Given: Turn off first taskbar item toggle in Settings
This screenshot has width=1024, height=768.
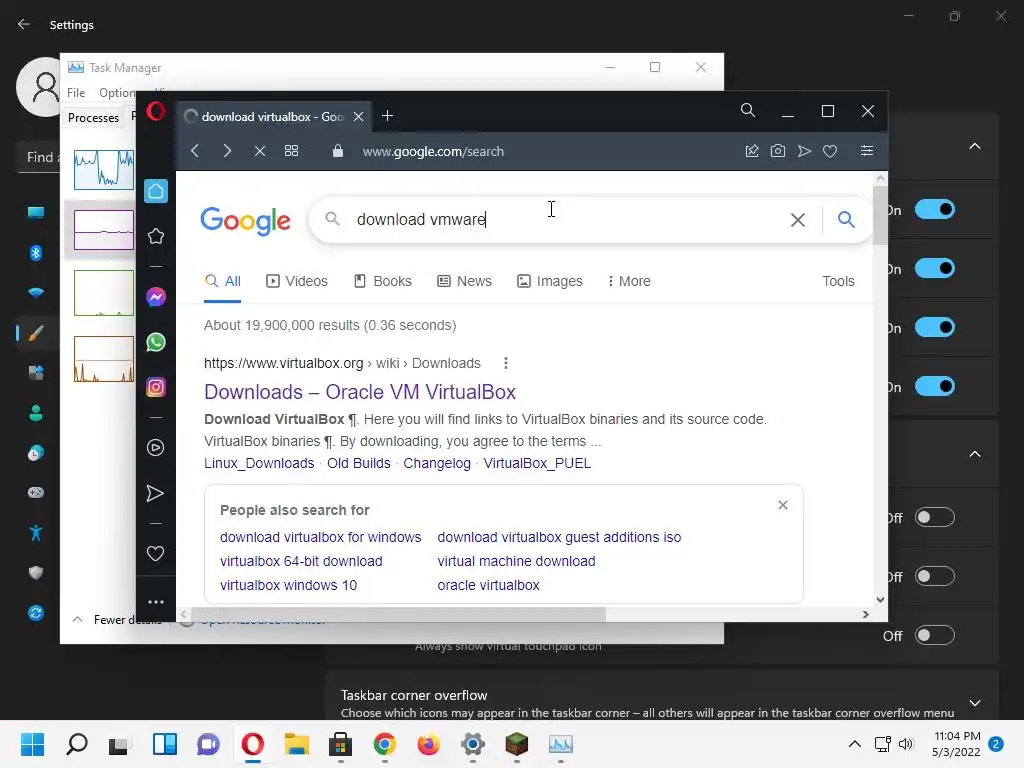Looking at the screenshot, I should click(x=935, y=210).
